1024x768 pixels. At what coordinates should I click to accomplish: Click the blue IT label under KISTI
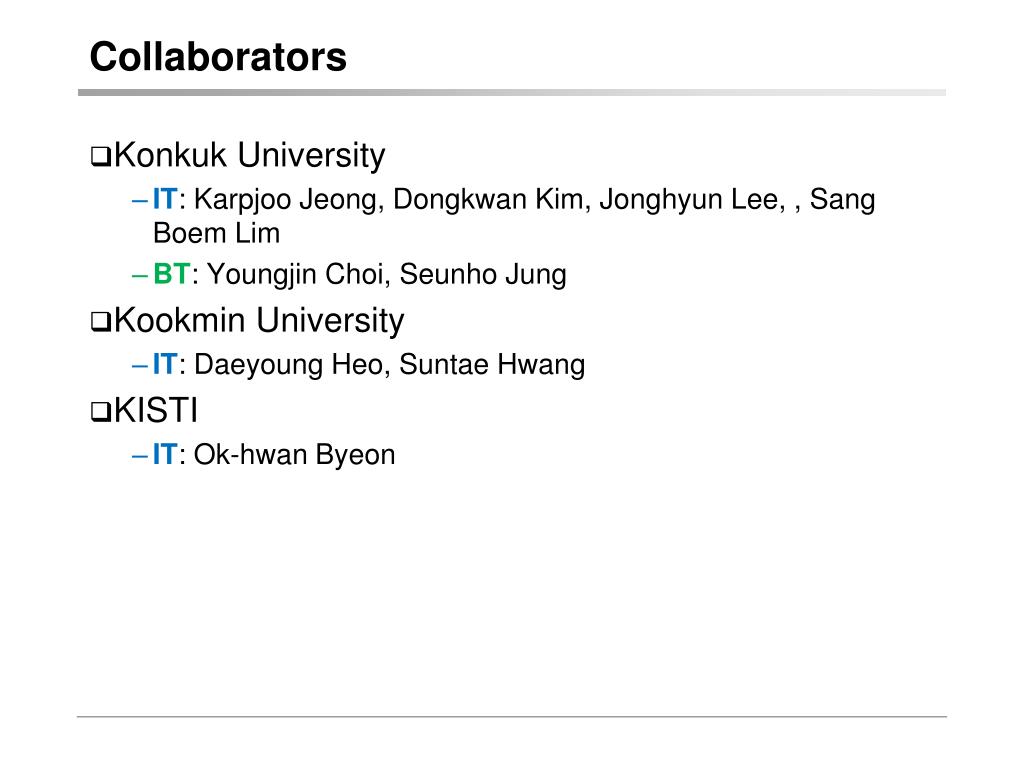165,455
